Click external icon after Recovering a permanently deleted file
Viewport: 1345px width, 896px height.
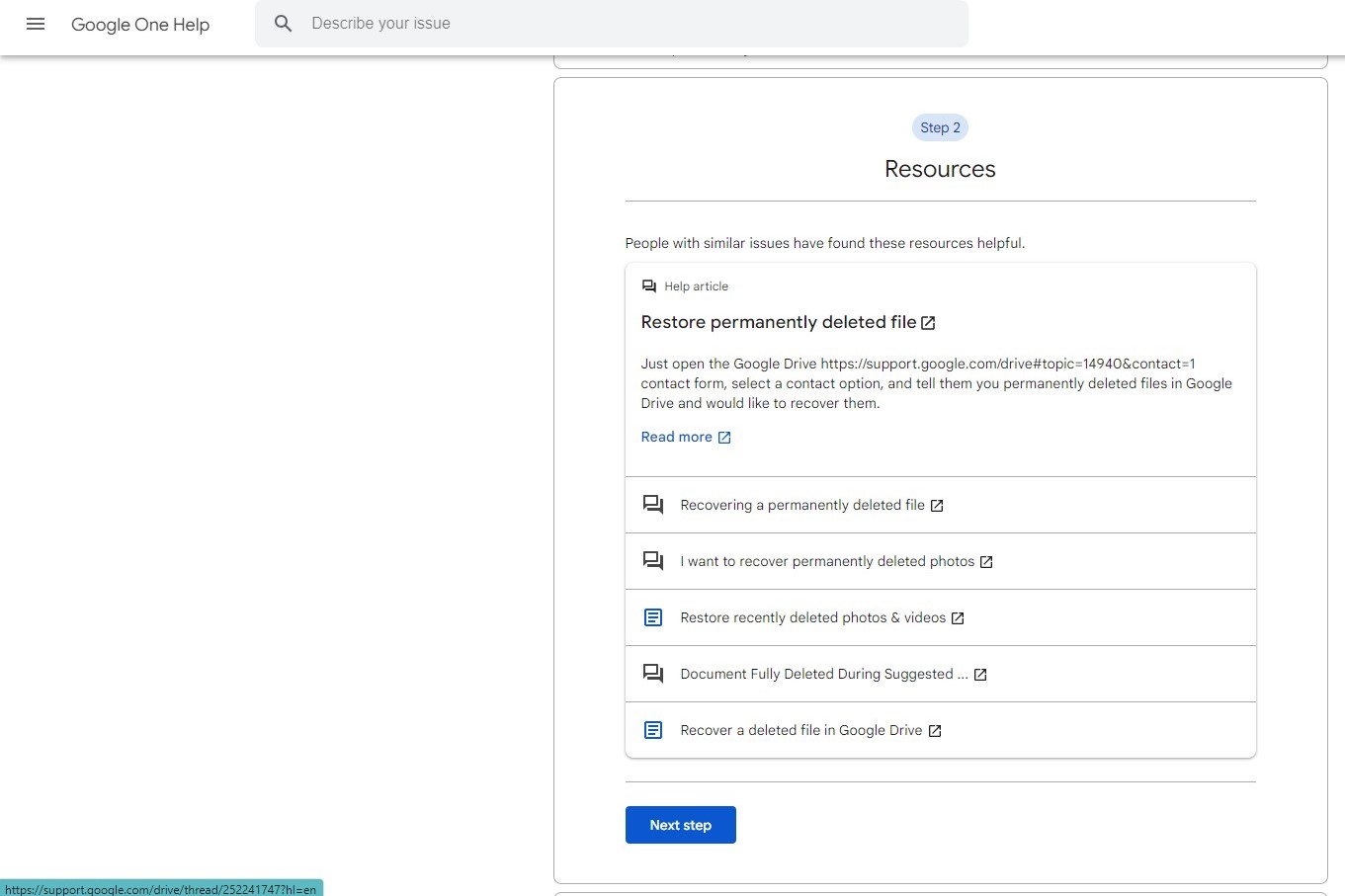[x=937, y=506]
